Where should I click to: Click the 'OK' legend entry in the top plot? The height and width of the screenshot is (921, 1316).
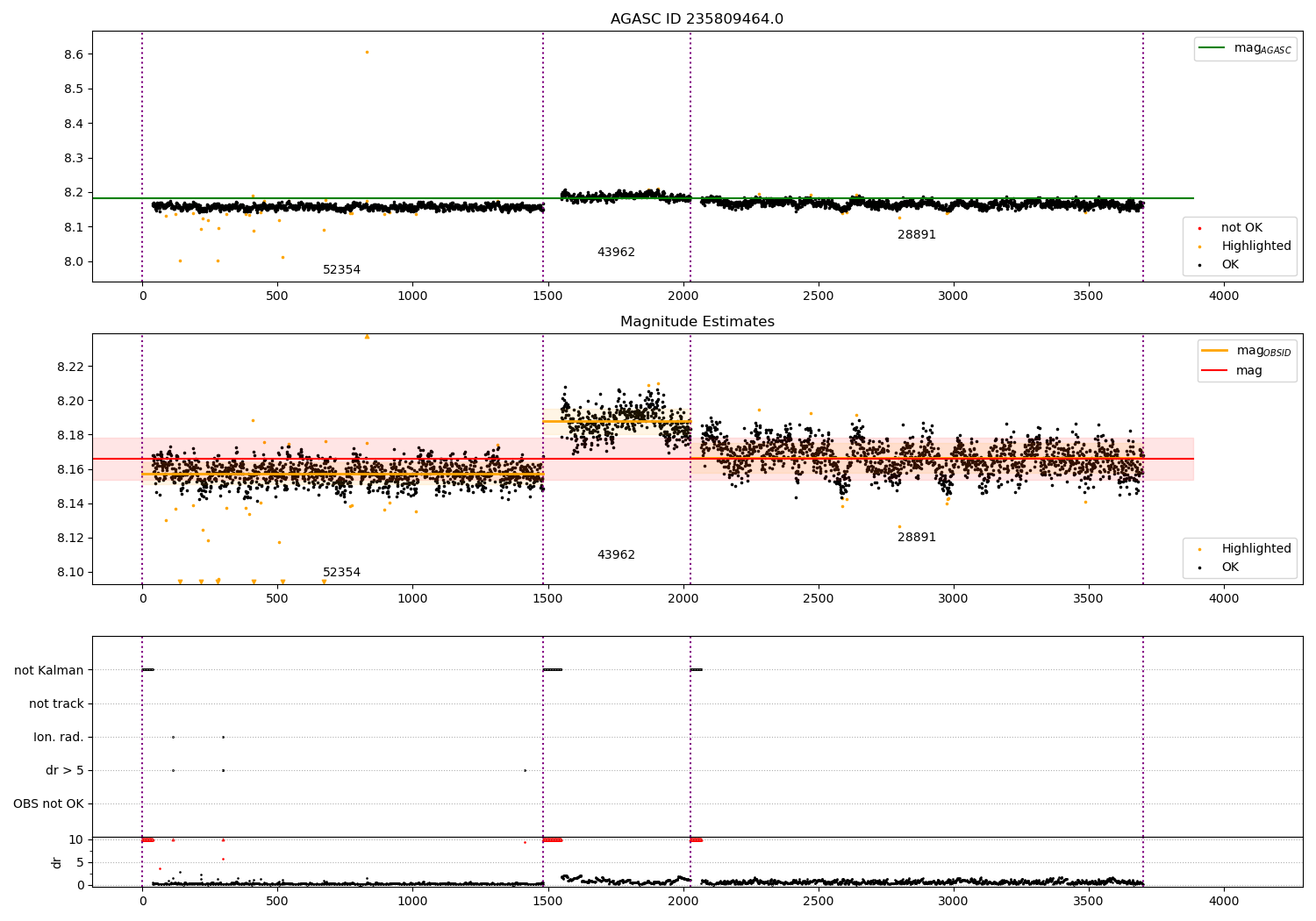click(1230, 265)
